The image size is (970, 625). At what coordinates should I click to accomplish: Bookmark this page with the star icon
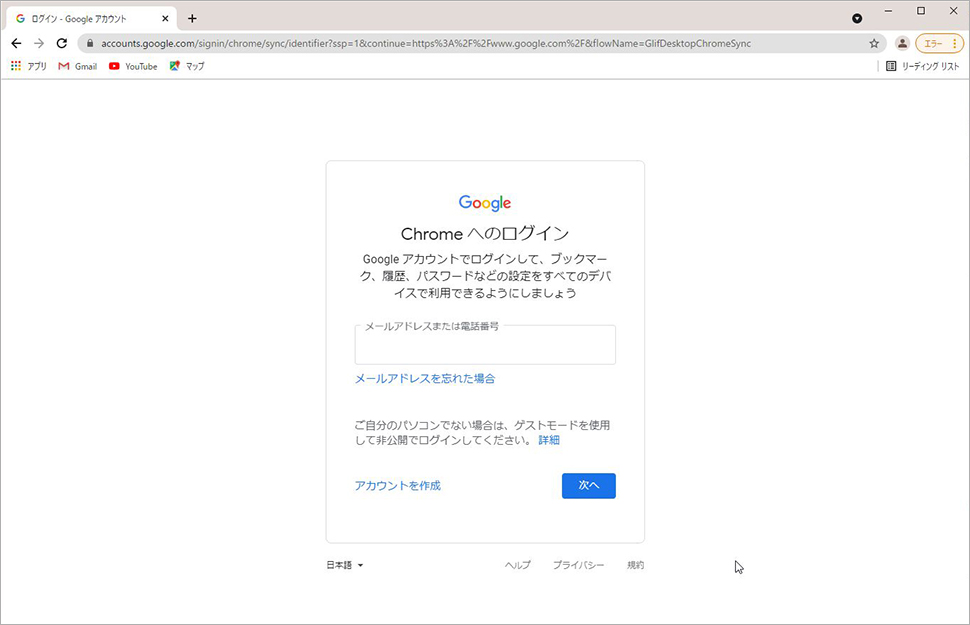point(873,43)
